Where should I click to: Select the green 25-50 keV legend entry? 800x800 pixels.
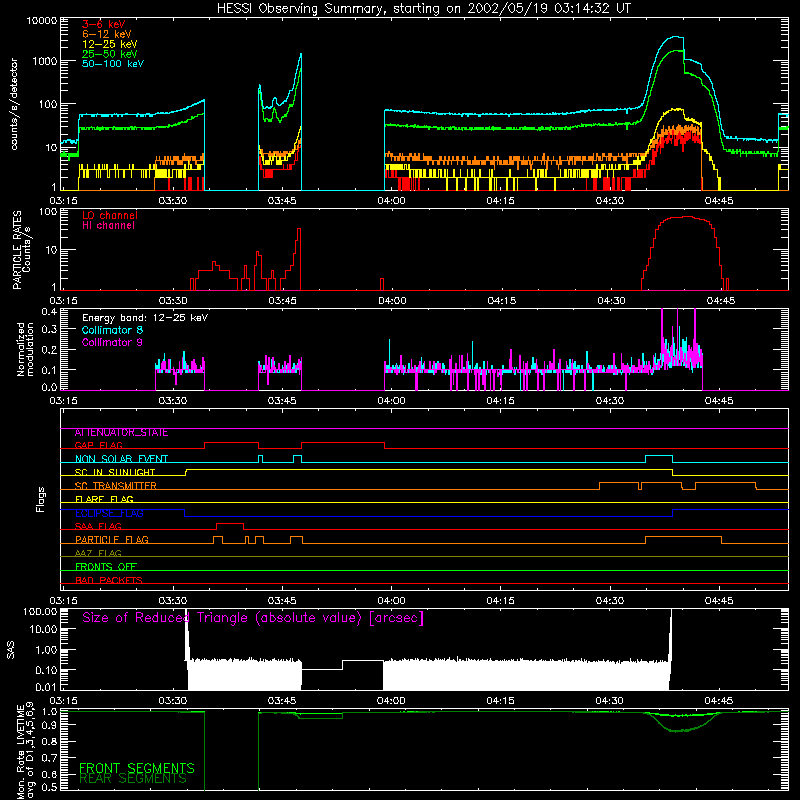110,54
